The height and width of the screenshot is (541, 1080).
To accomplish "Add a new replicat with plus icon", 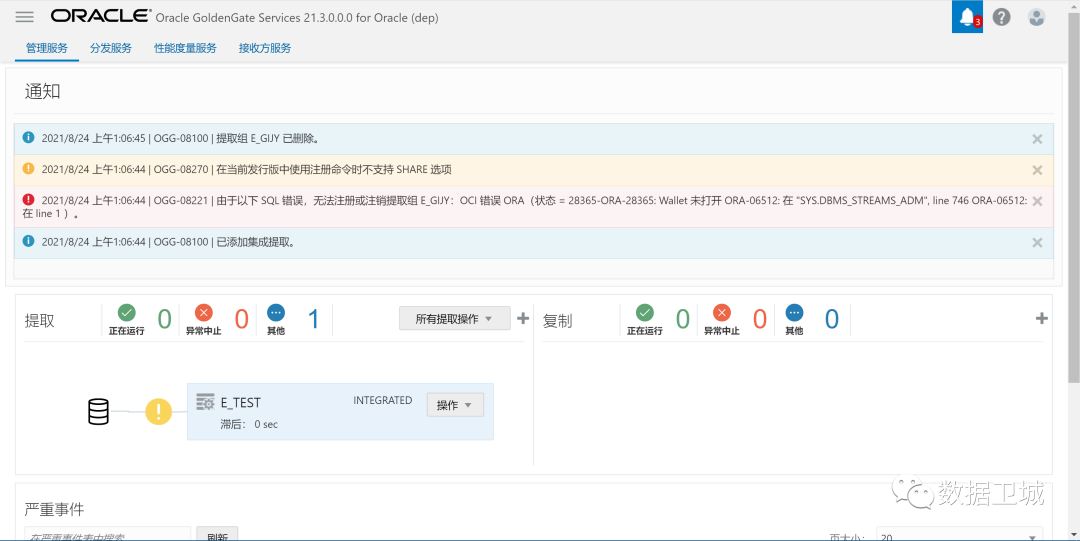I will click(1041, 318).
